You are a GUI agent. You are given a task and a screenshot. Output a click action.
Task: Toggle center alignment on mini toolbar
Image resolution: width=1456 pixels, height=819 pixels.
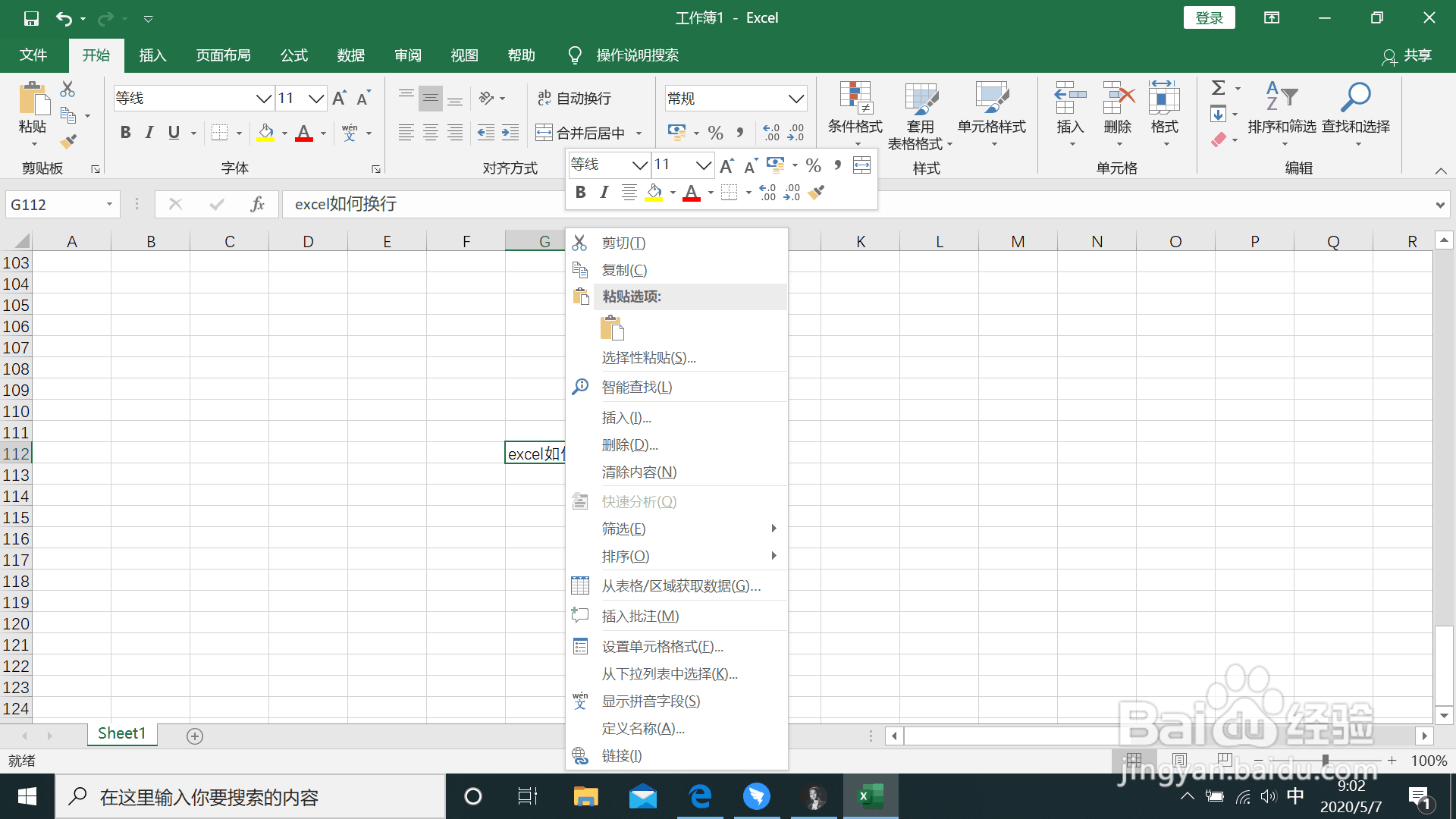tap(629, 193)
